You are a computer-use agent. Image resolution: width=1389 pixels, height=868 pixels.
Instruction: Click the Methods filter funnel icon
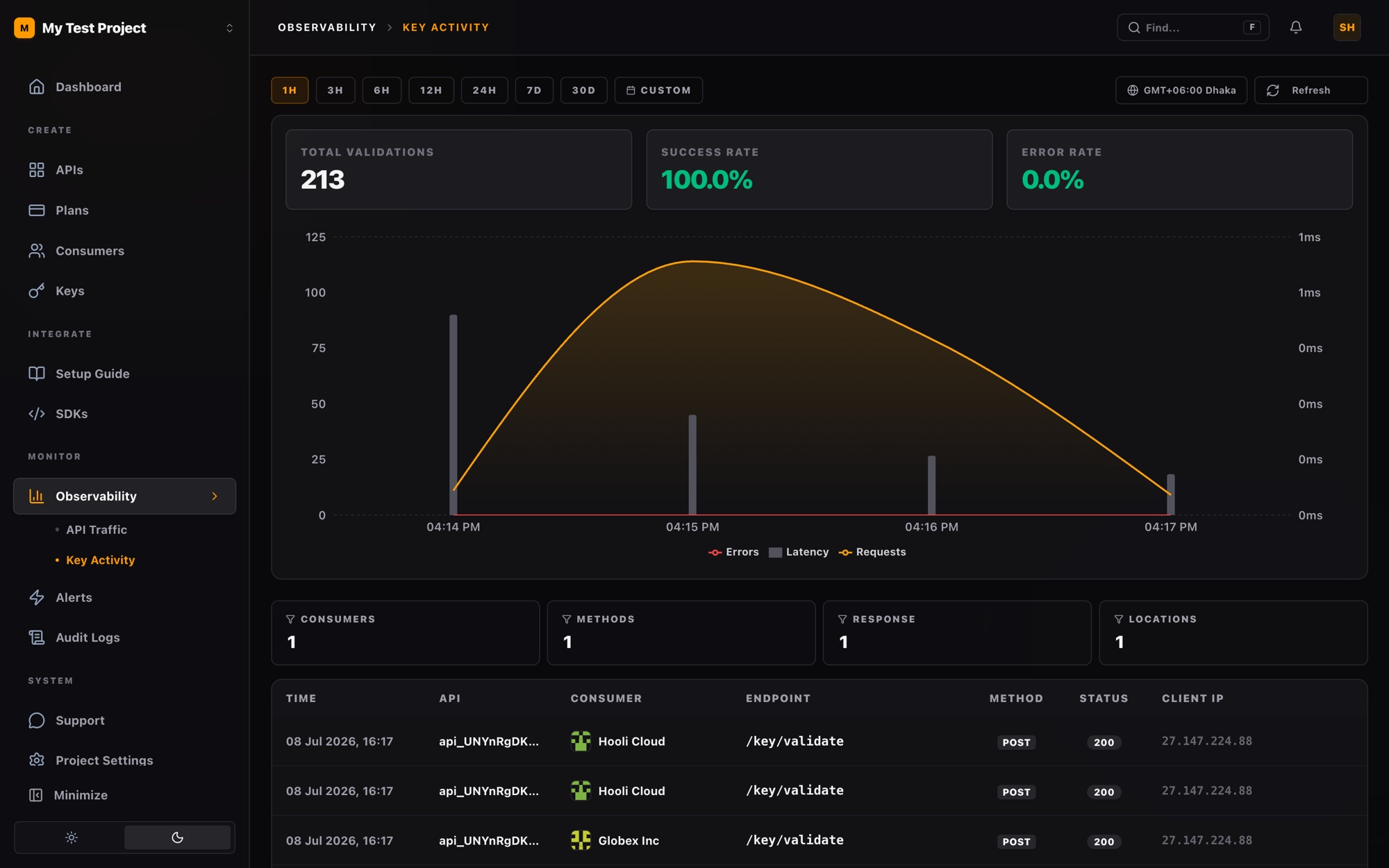(x=567, y=619)
